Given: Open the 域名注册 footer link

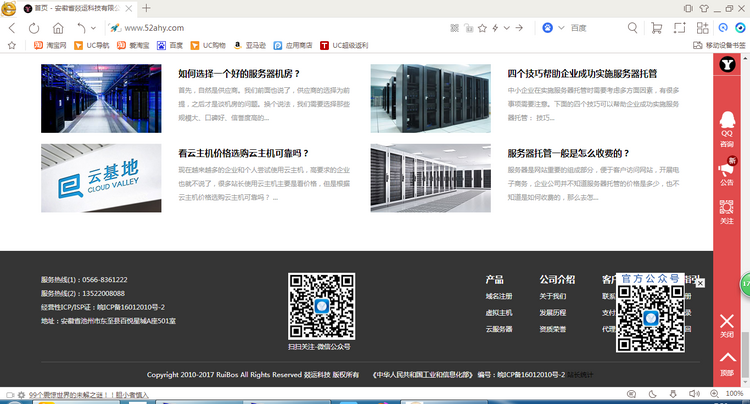Looking at the screenshot, I should coord(499,296).
